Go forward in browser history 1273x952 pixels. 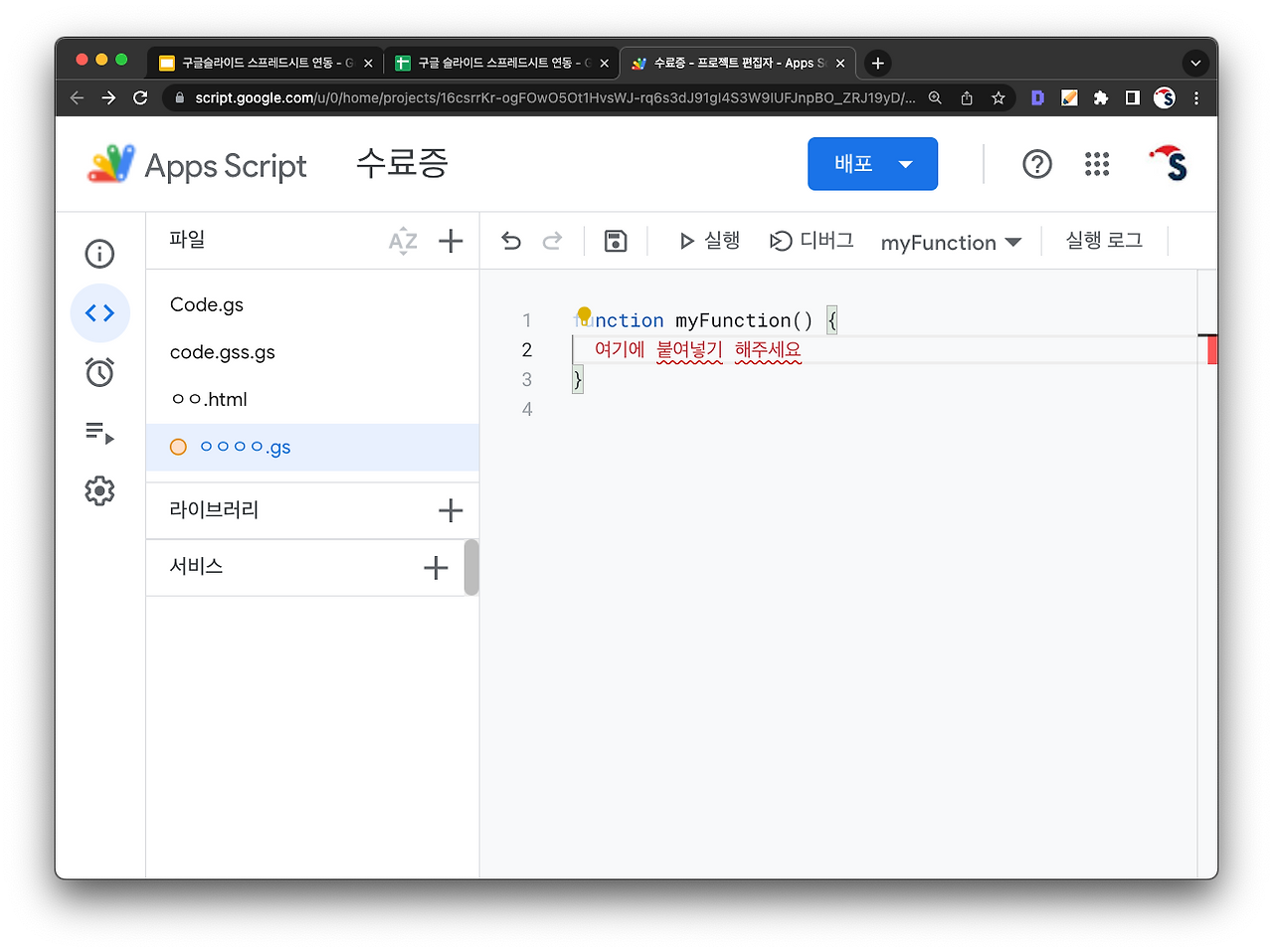point(109,97)
